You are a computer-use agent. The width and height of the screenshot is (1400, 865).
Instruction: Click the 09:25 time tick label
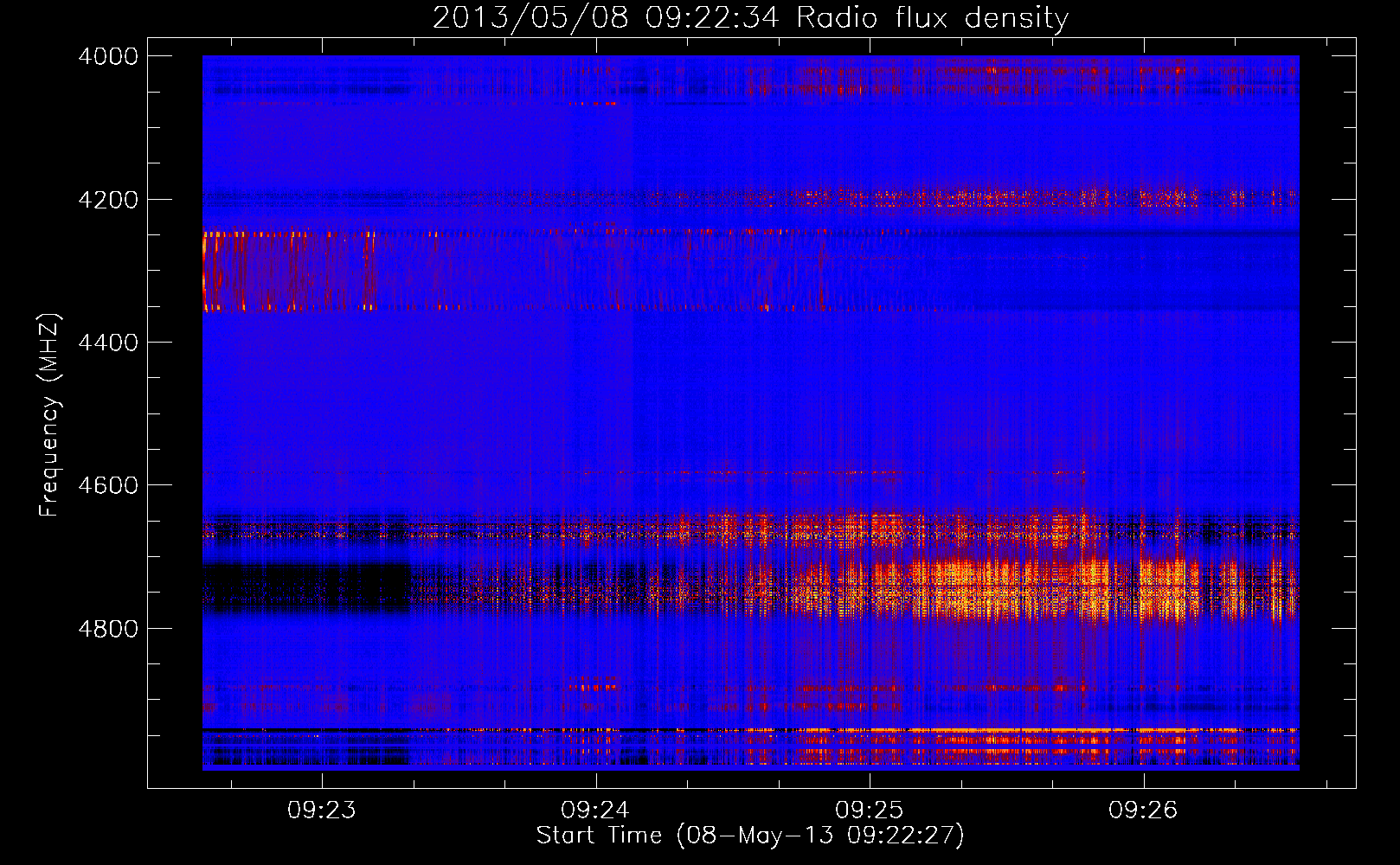(x=870, y=810)
